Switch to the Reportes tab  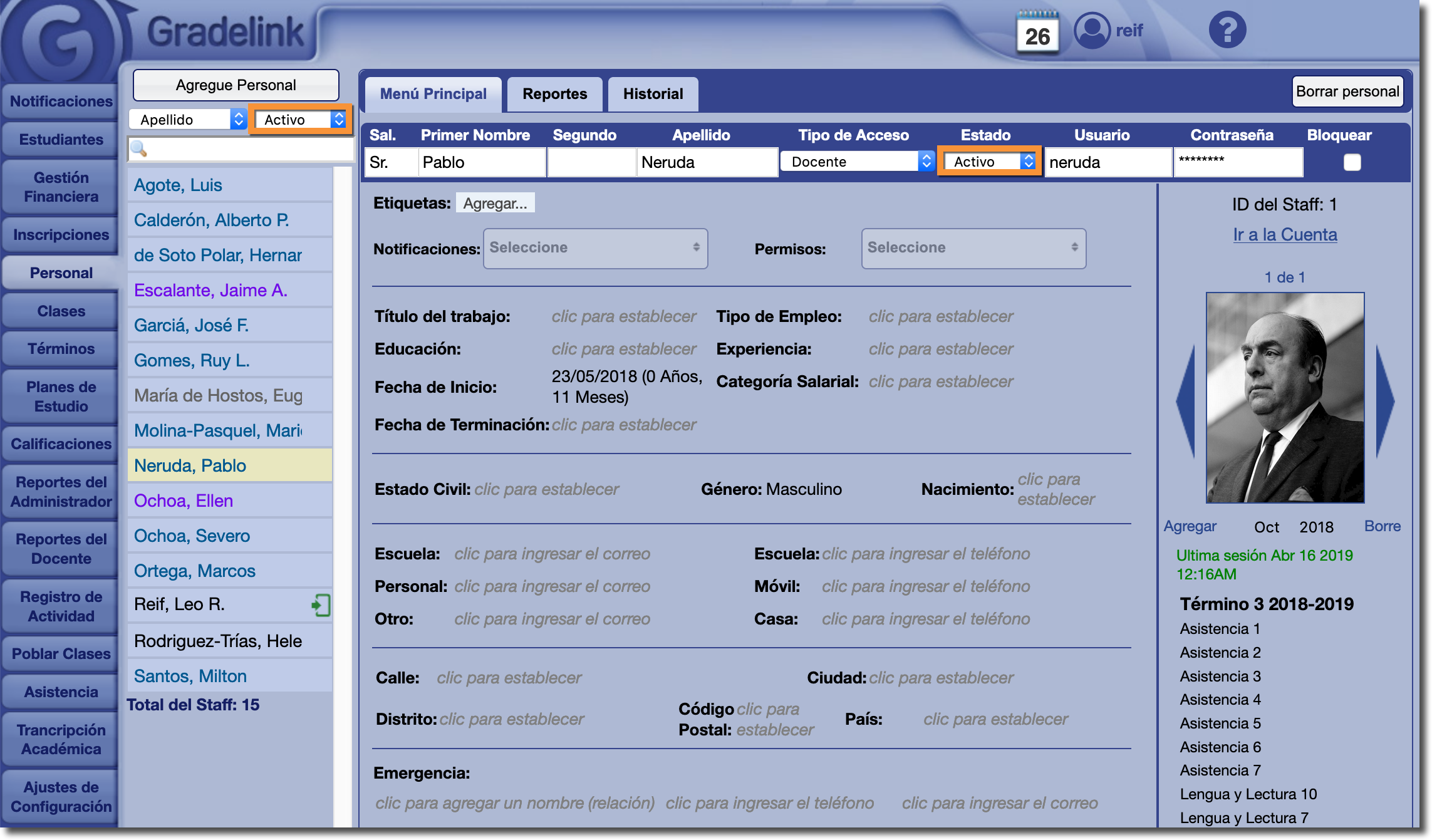[x=554, y=94]
